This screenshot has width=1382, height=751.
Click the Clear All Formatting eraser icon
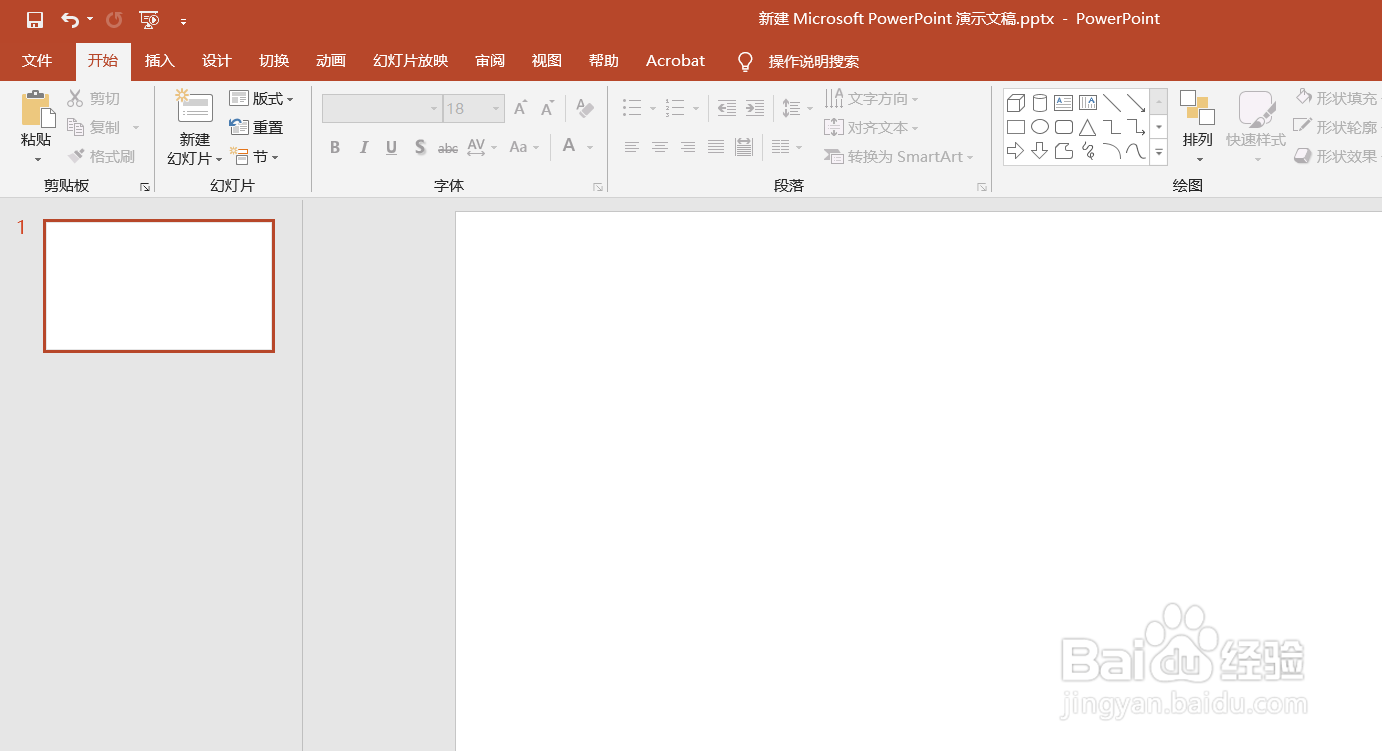pos(585,108)
